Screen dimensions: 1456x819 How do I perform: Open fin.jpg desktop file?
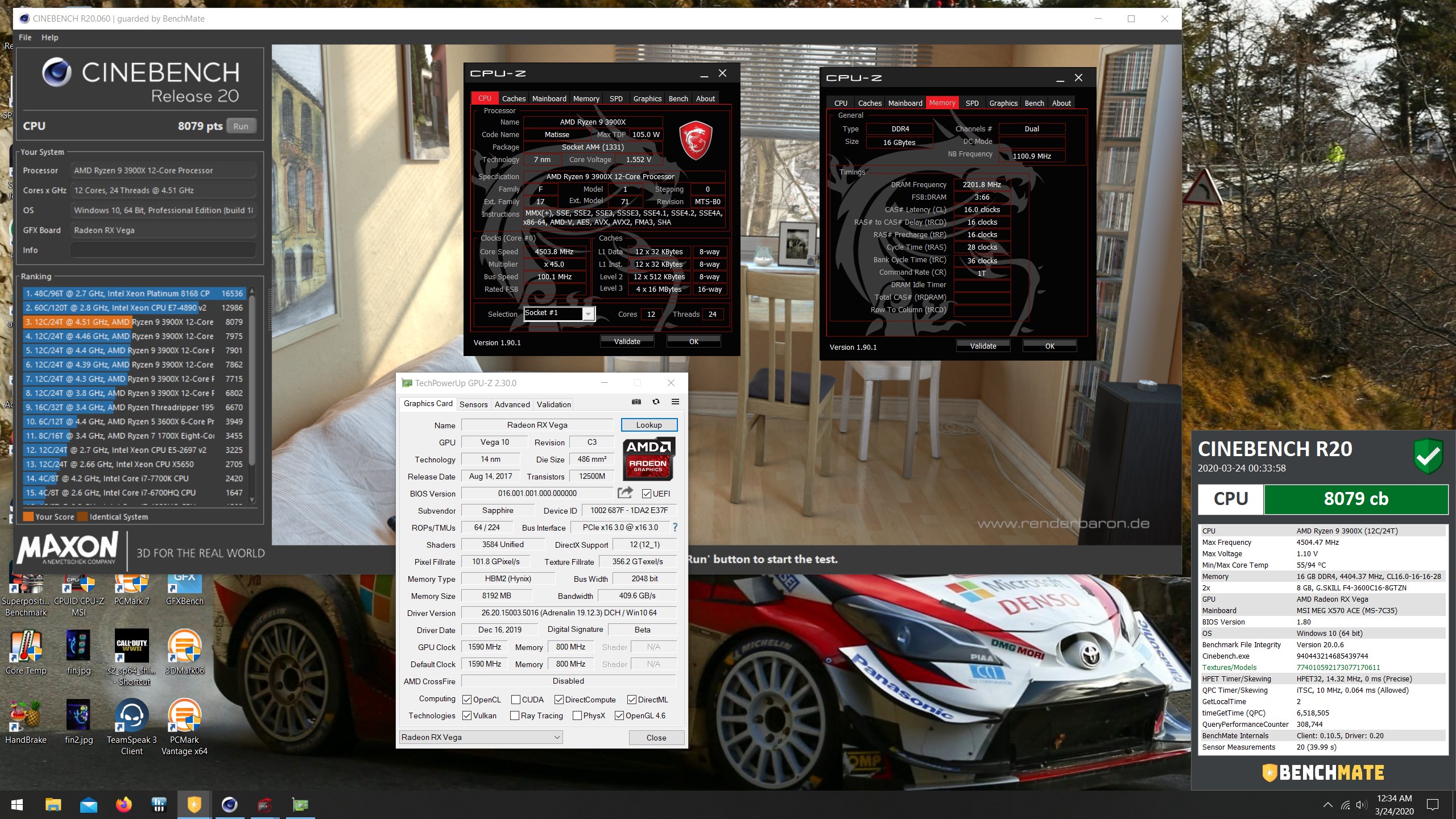(78, 652)
